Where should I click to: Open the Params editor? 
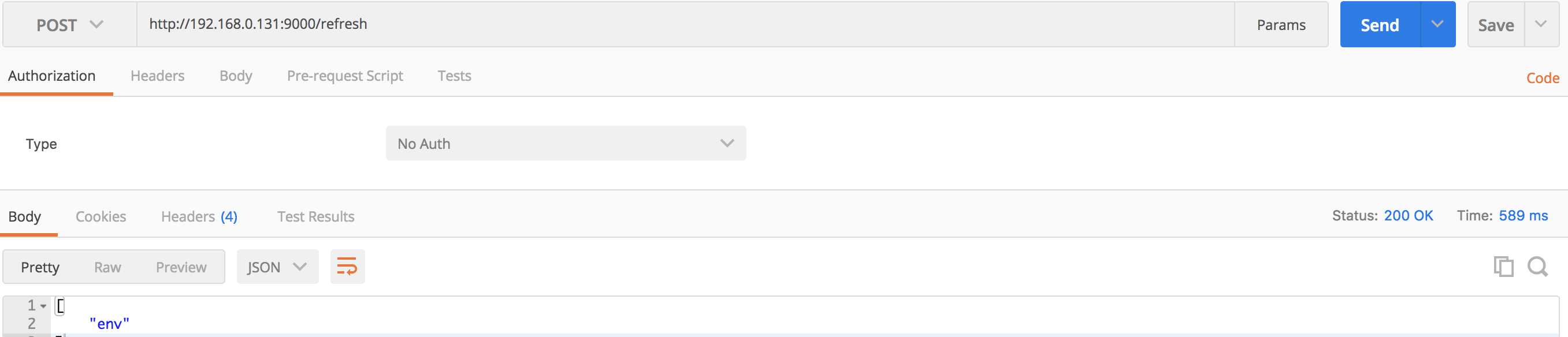coord(1281,24)
